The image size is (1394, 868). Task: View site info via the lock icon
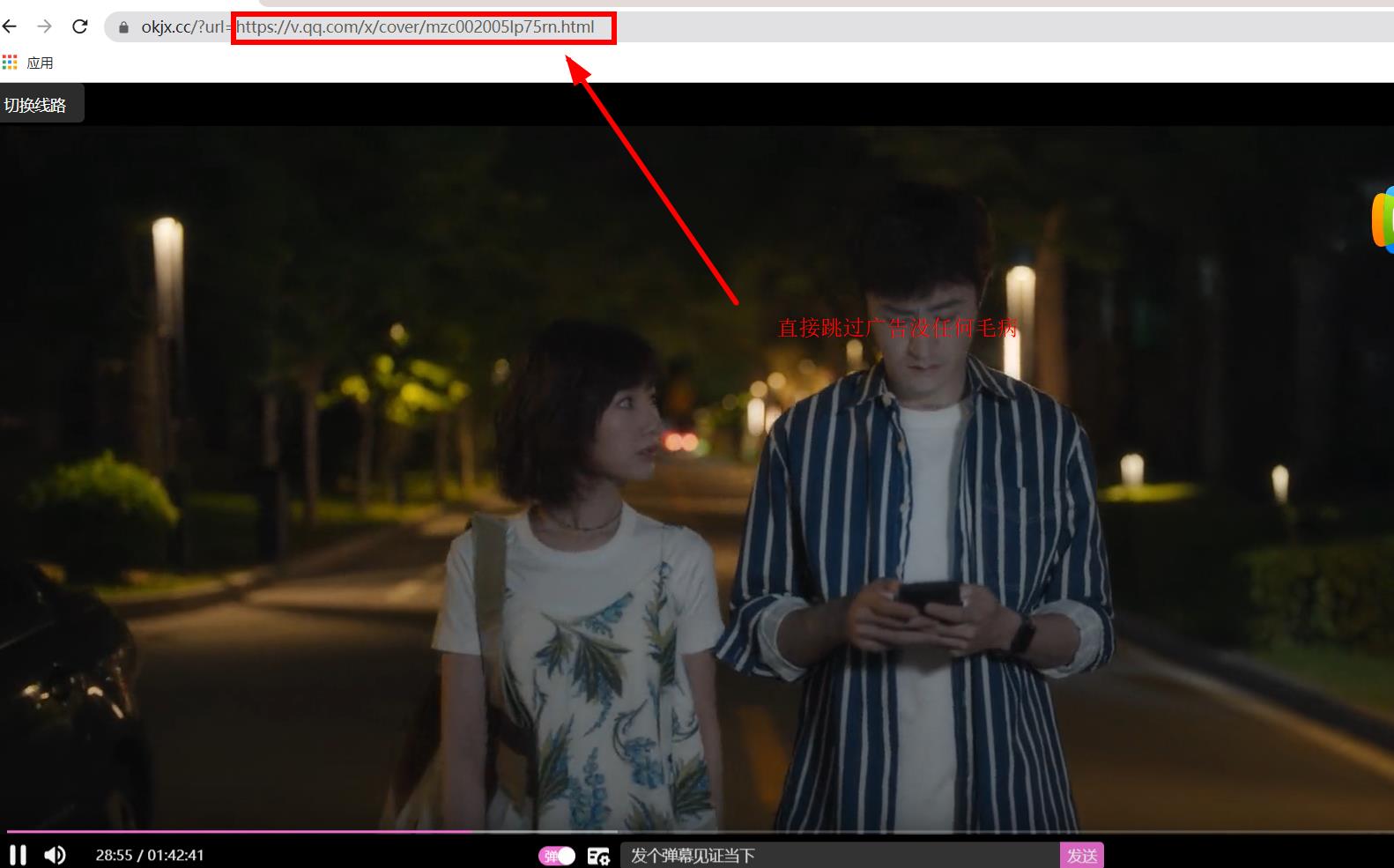pos(123,27)
